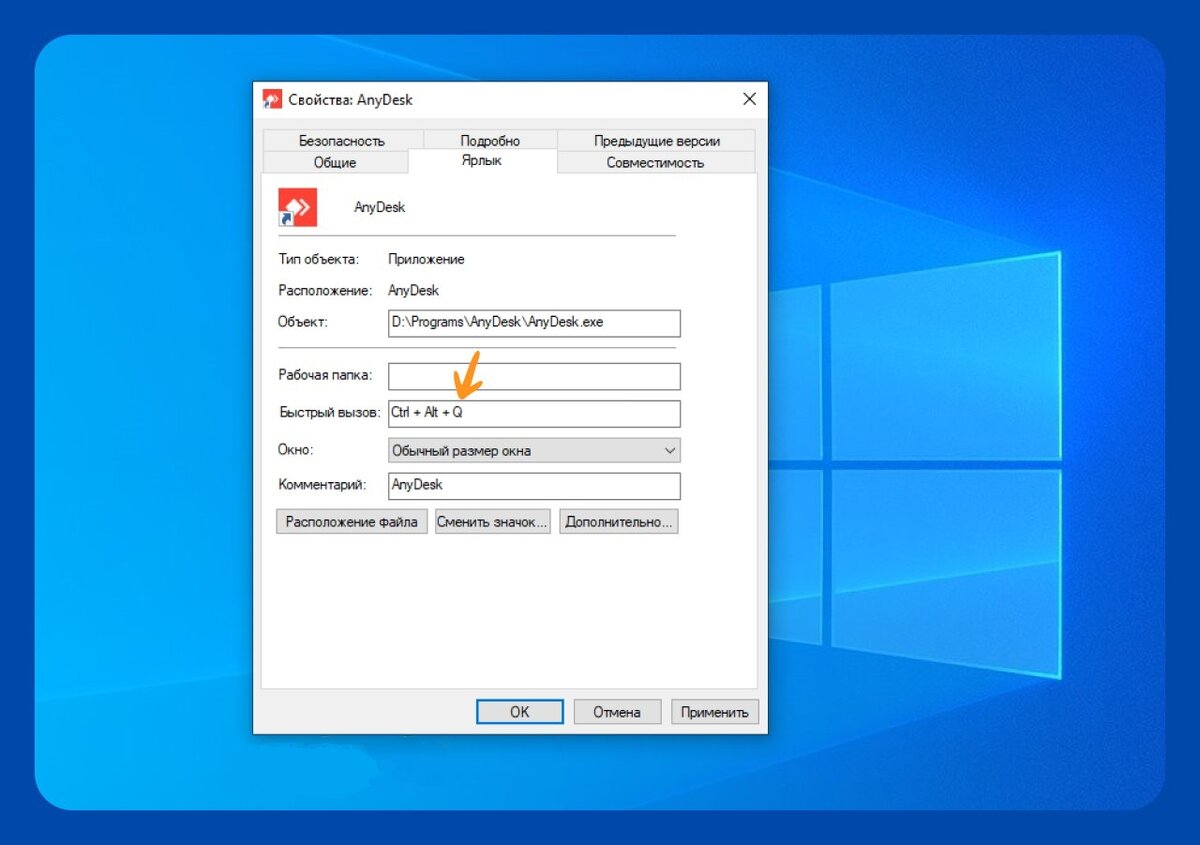1200x845 pixels.
Task: Click the AnyDesk name text beside icon
Action: point(380,207)
